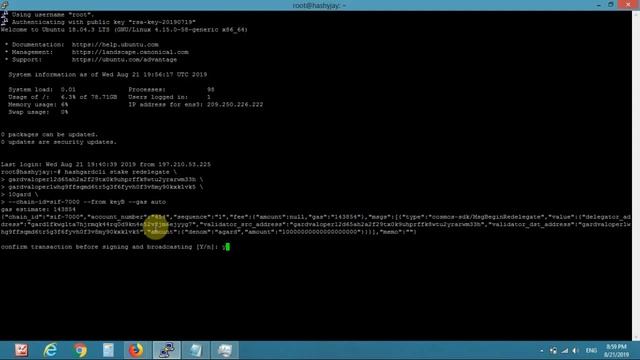Close the PuTTY terminal window
640x360 pixels.
(x=628, y=4)
